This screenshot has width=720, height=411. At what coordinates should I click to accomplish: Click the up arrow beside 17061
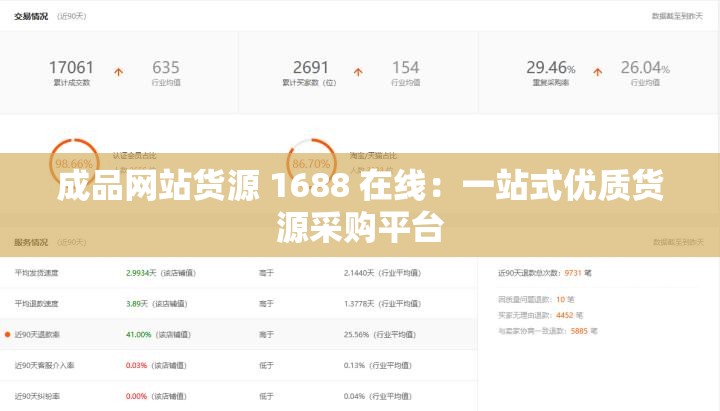coord(118,72)
